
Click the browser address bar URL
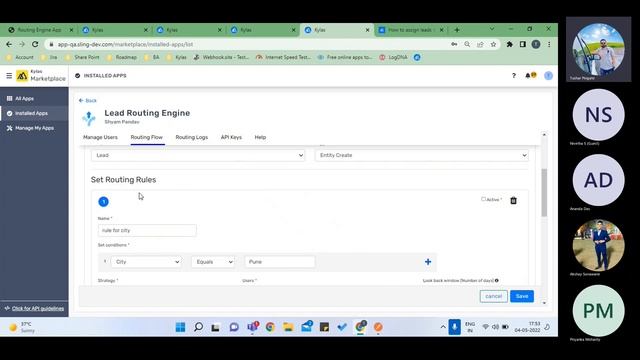click(x=125, y=44)
